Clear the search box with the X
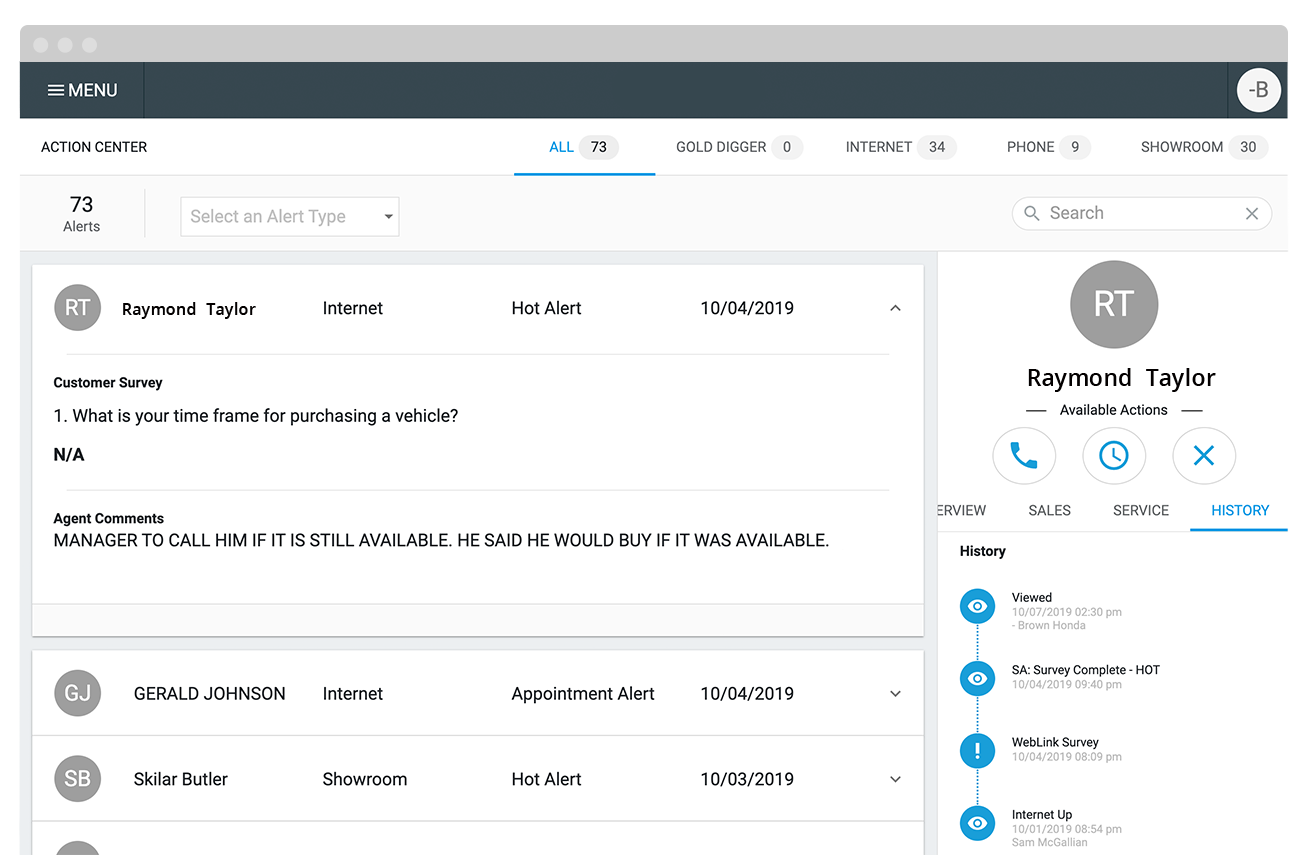The image size is (1315, 858). coord(1252,213)
